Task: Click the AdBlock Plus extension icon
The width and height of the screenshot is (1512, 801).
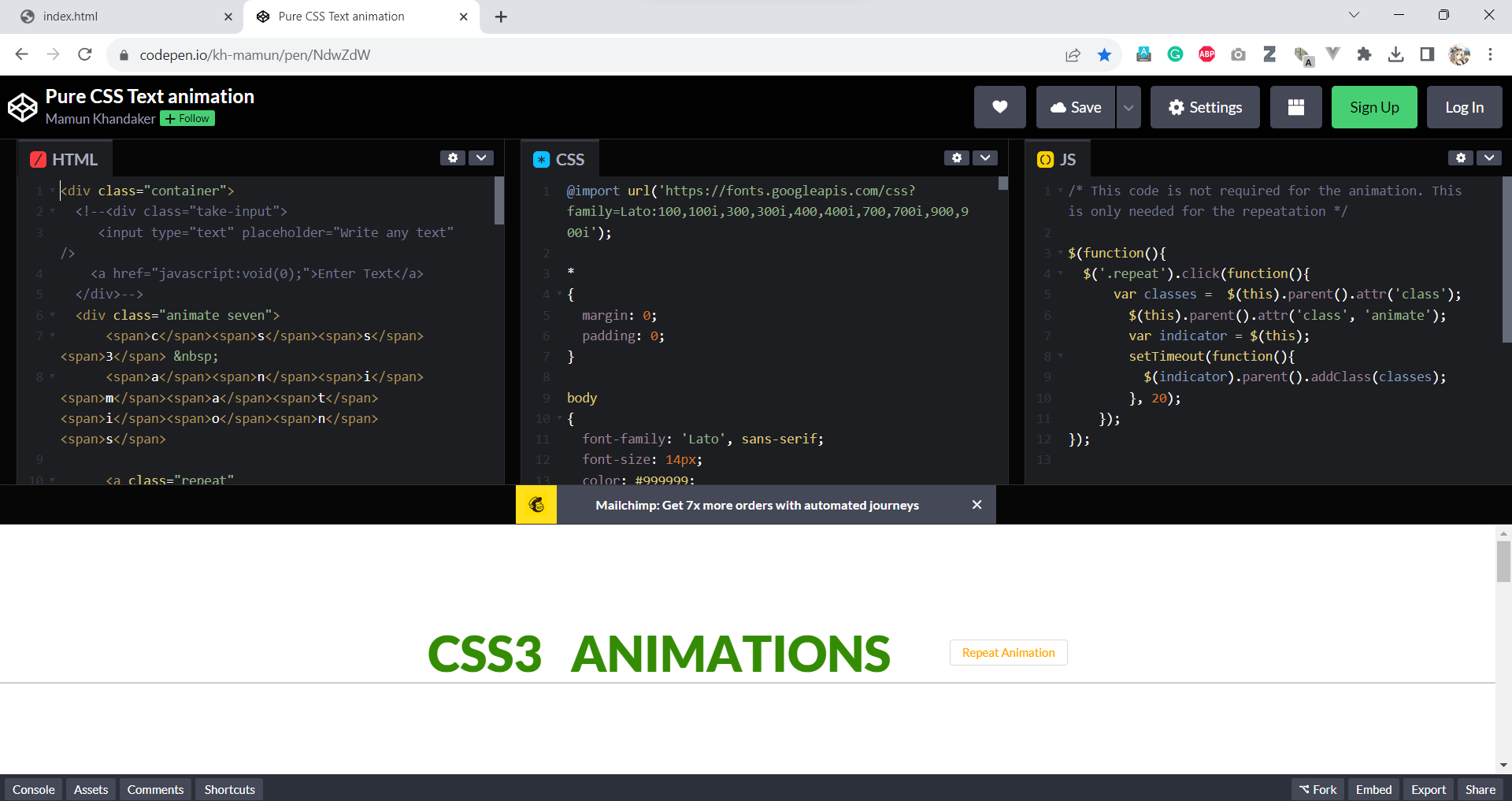Action: click(x=1207, y=54)
